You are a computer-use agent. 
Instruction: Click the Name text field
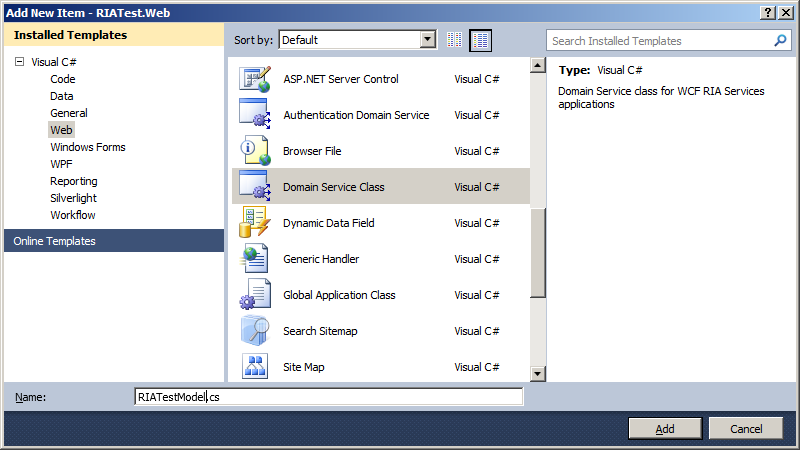(328, 397)
